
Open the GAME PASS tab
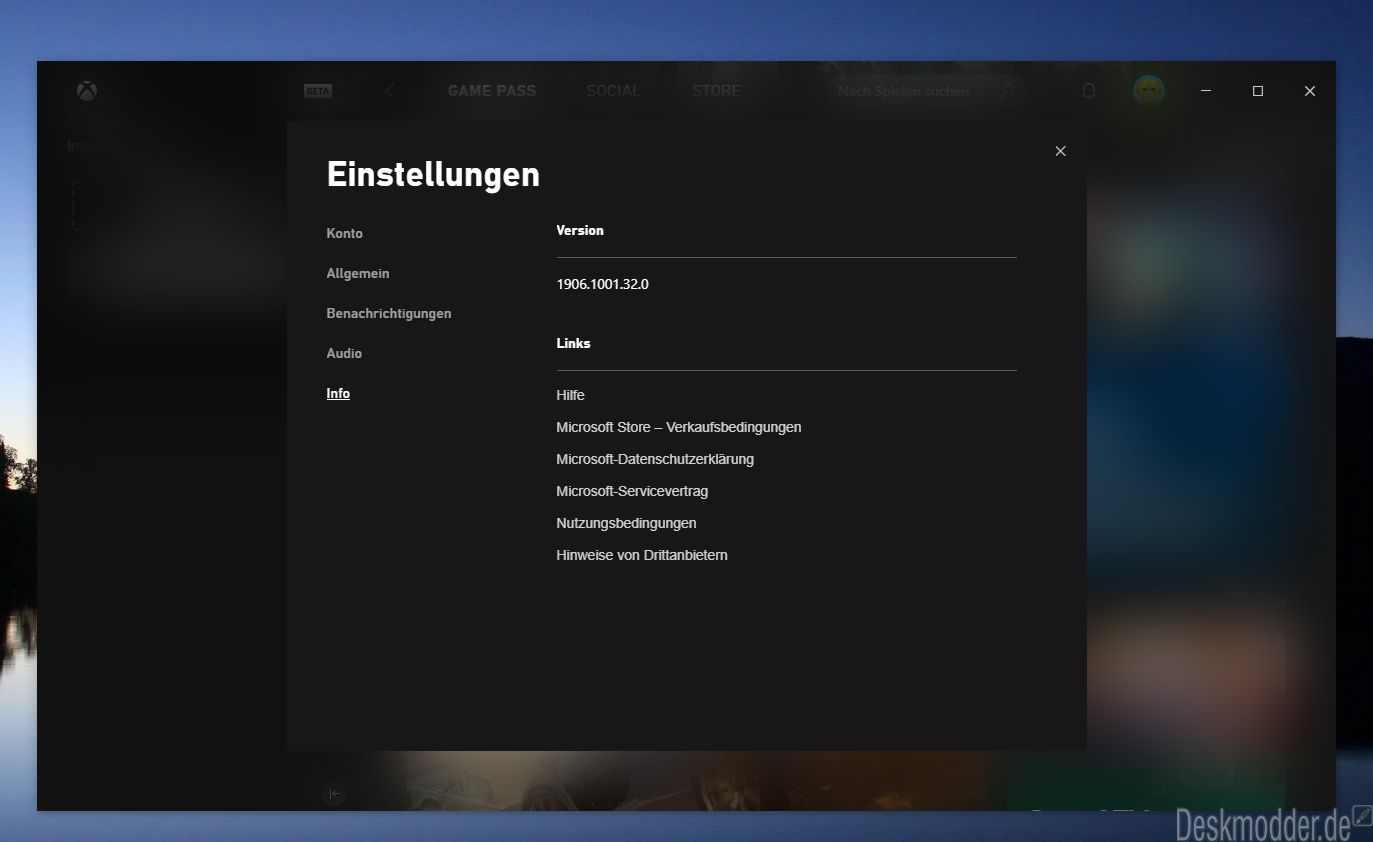coord(492,91)
